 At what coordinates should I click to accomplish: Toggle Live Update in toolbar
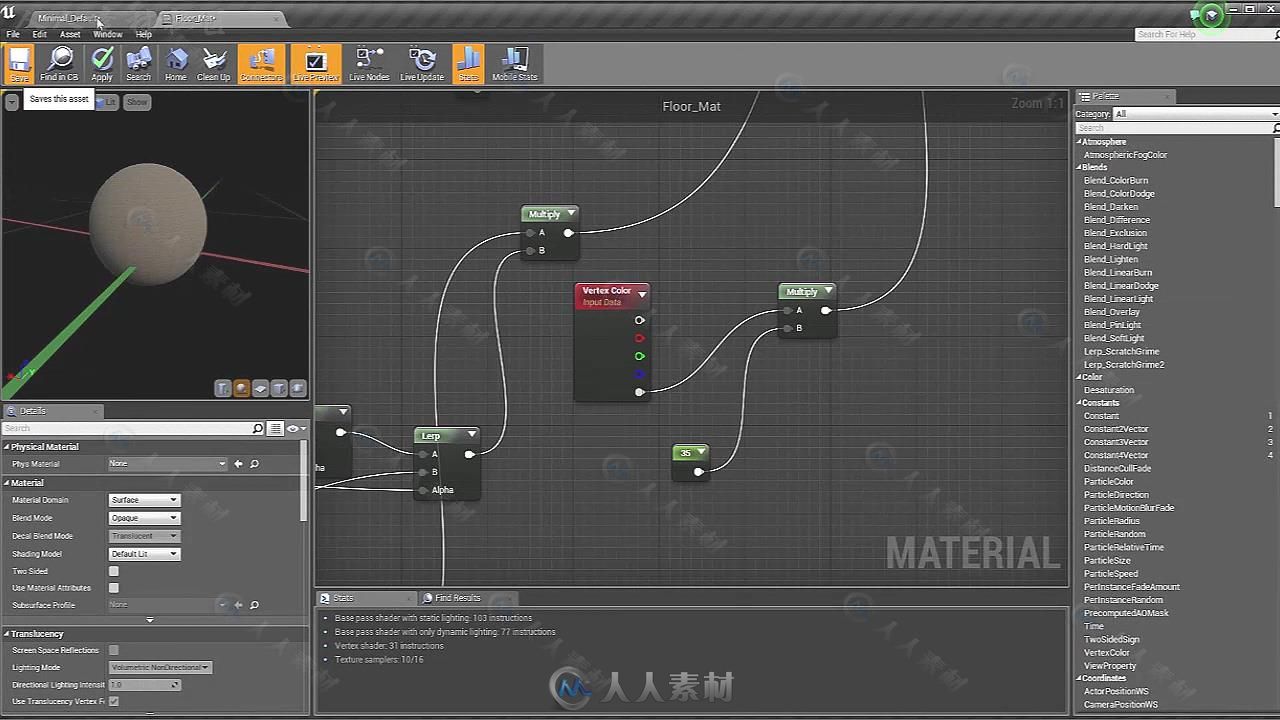[422, 64]
